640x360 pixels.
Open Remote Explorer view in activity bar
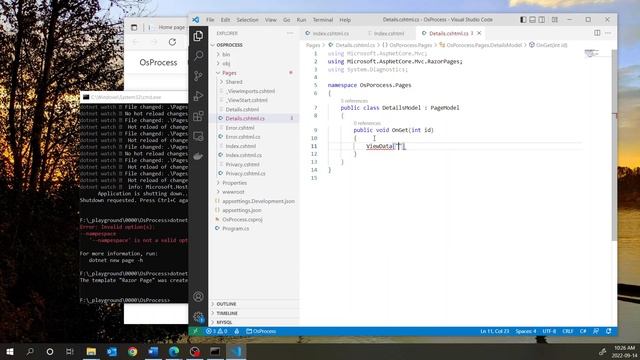coord(198,136)
